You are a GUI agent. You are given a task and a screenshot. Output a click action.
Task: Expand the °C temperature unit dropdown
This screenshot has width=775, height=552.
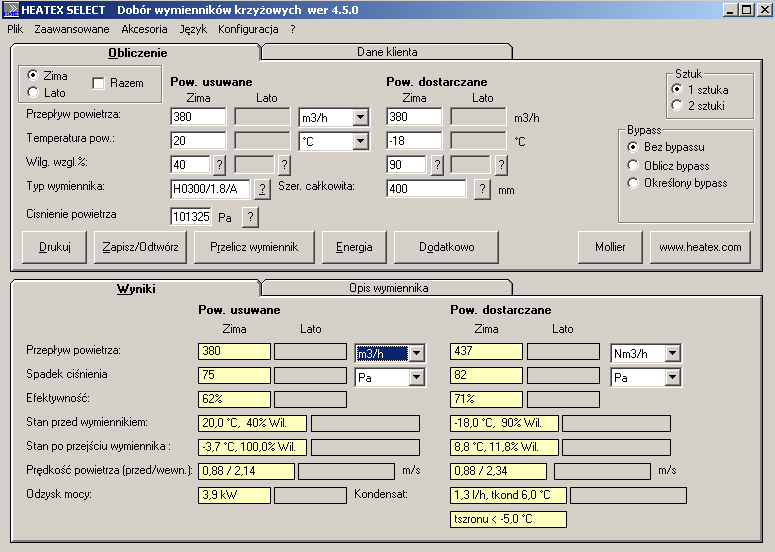[x=360, y=142]
